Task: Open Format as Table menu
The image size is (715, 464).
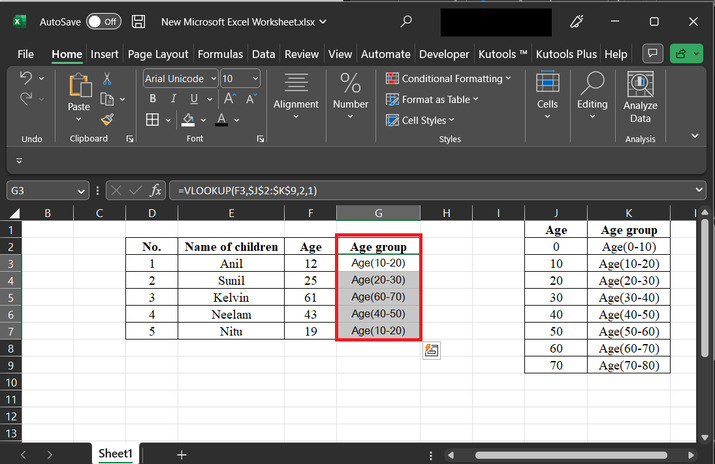Action: [x=432, y=99]
